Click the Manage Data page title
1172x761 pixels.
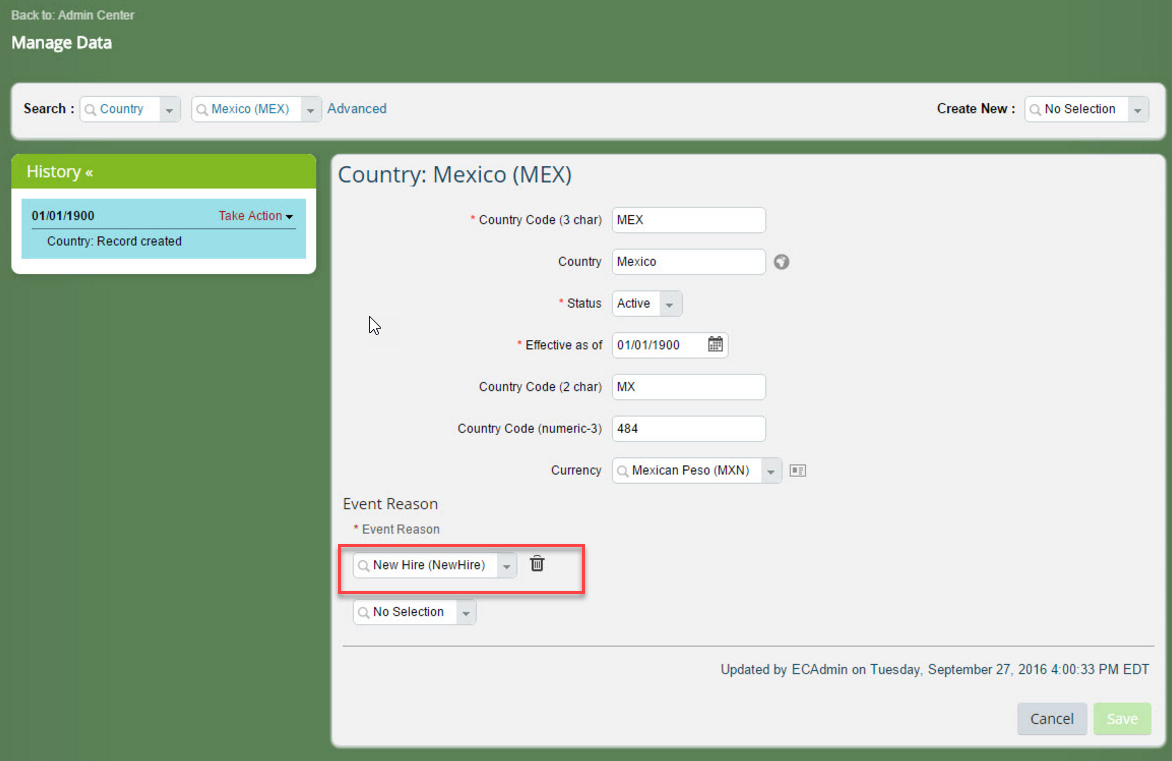click(61, 43)
